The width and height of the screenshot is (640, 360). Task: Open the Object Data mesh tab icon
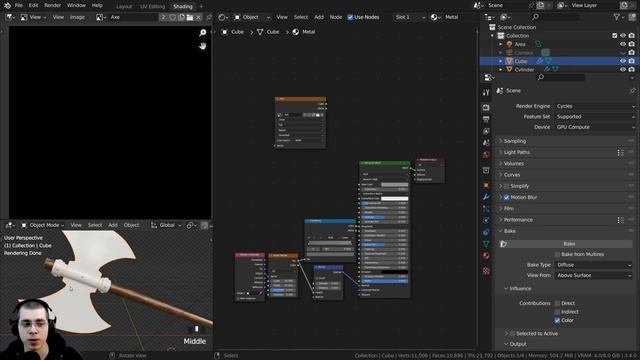point(486,244)
